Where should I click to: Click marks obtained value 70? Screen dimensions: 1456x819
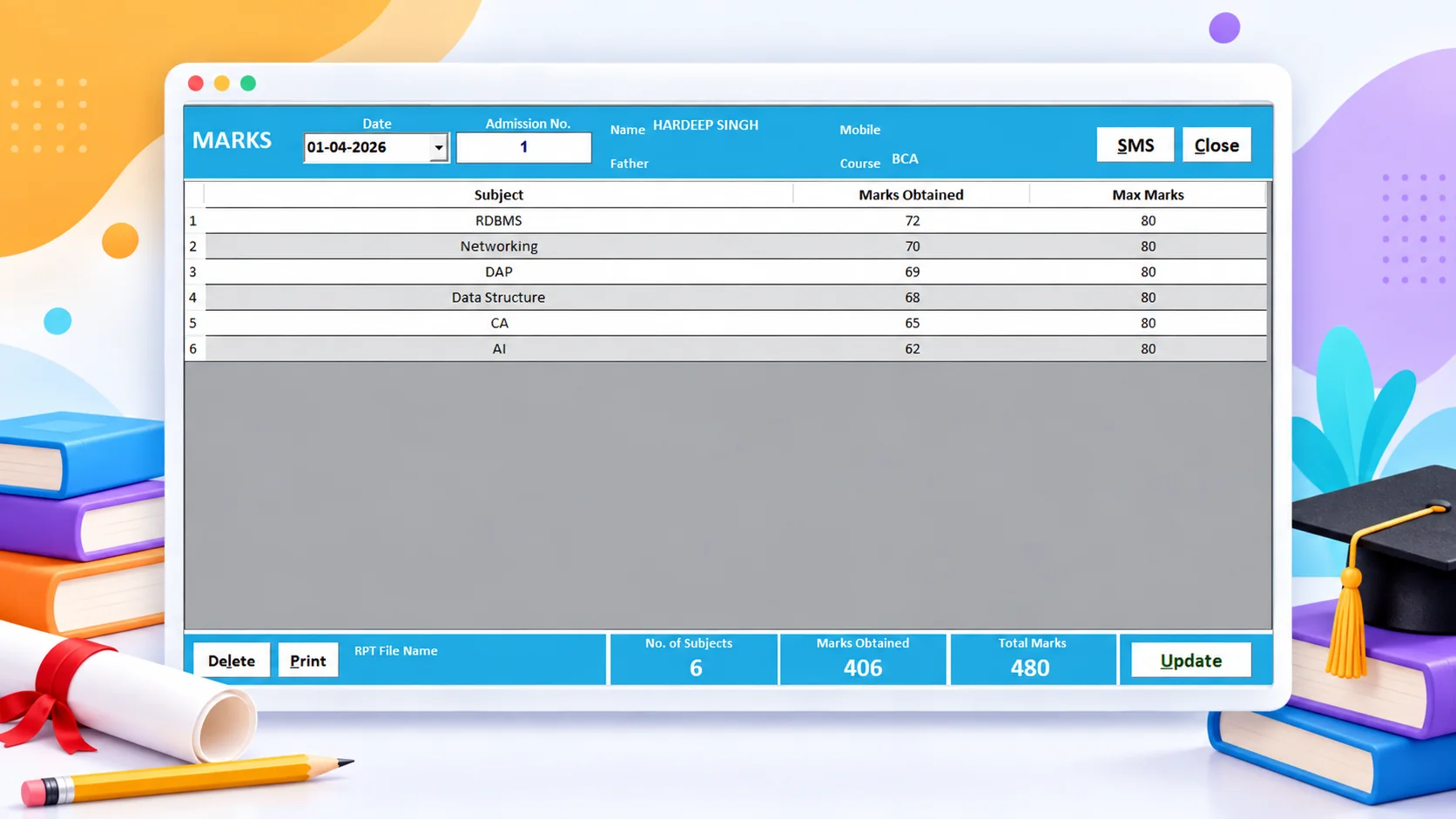pyautogui.click(x=911, y=246)
